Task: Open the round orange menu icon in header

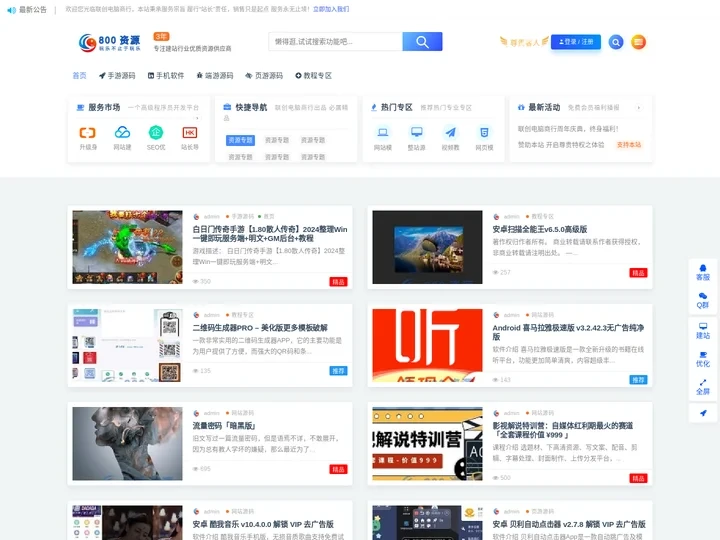Action: coord(638,42)
